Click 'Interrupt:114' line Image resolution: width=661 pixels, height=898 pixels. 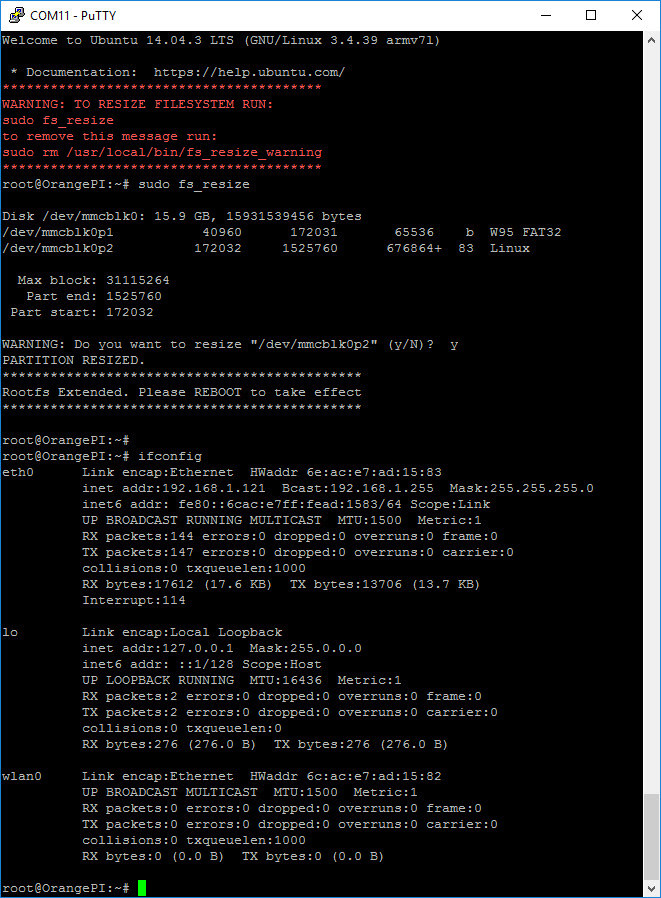point(134,600)
